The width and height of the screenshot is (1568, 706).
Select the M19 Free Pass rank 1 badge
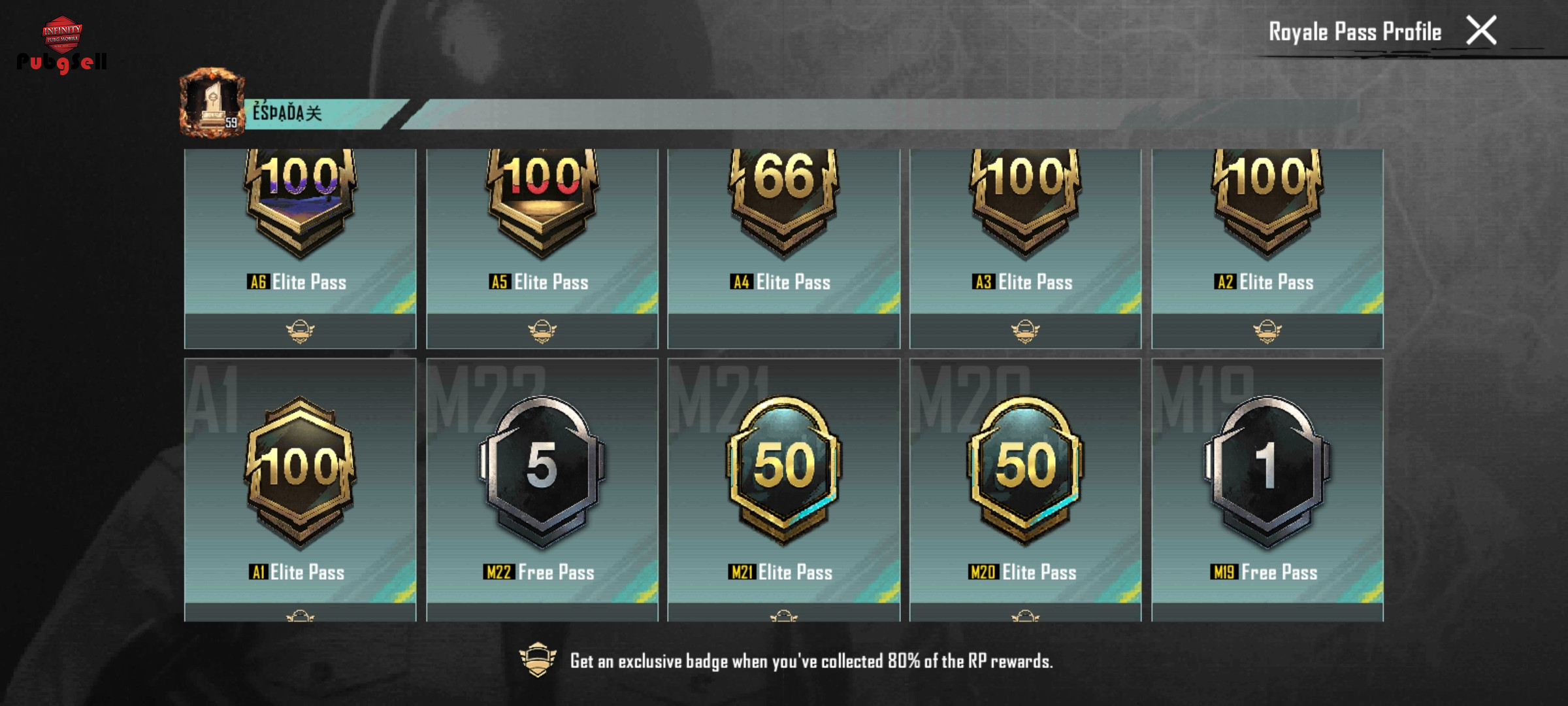(1267, 472)
